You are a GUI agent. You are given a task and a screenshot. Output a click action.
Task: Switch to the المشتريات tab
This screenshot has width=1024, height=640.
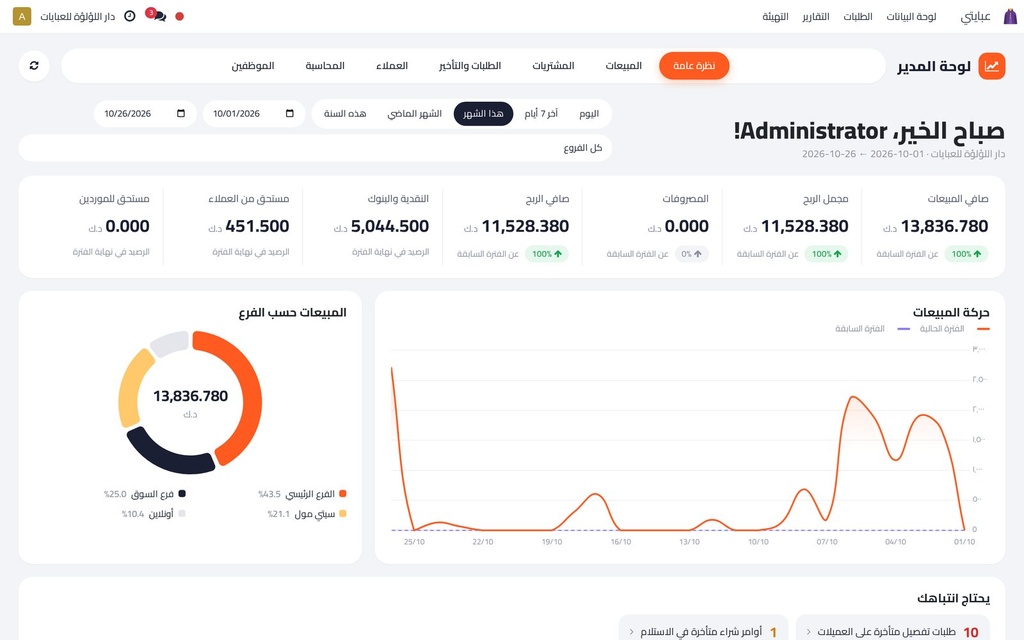click(553, 66)
